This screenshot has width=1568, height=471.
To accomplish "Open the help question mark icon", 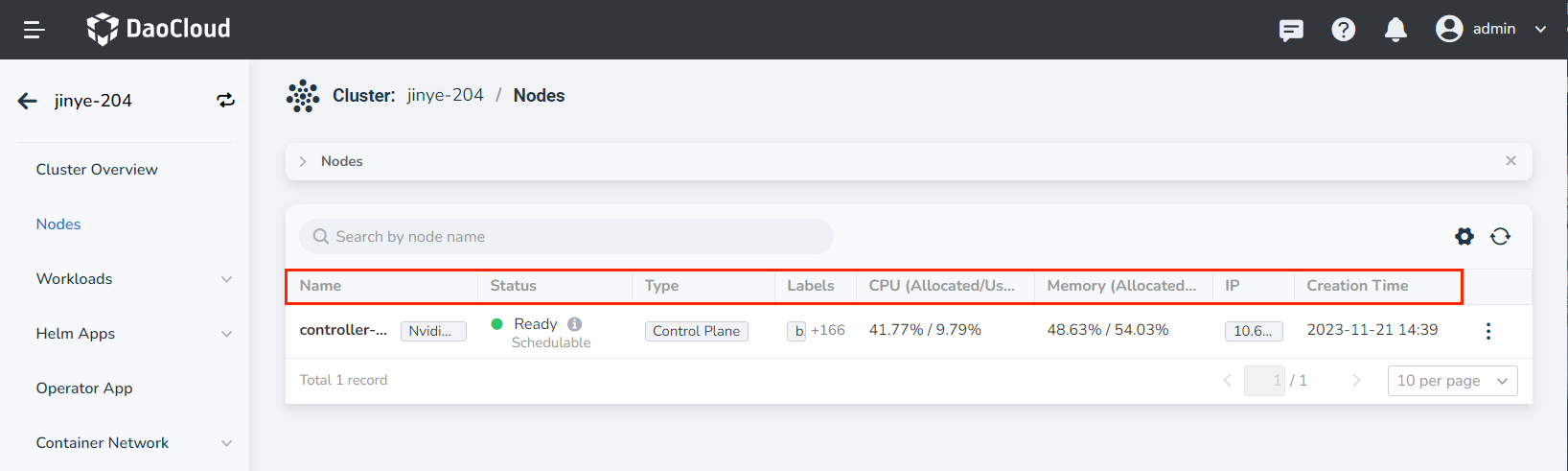I will tap(1343, 30).
